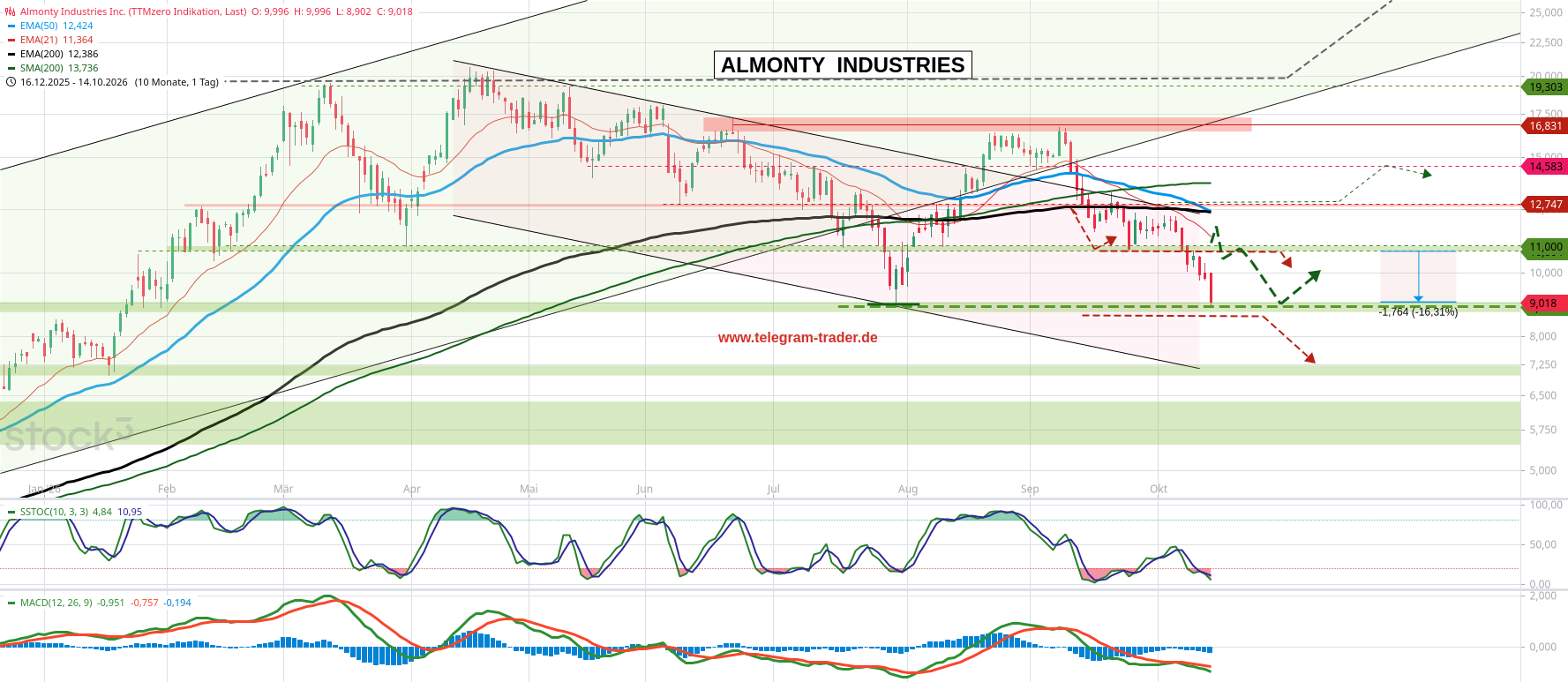Click the Apr month label on time axis
Image resolution: width=1568 pixels, height=682 pixels.
(x=411, y=489)
